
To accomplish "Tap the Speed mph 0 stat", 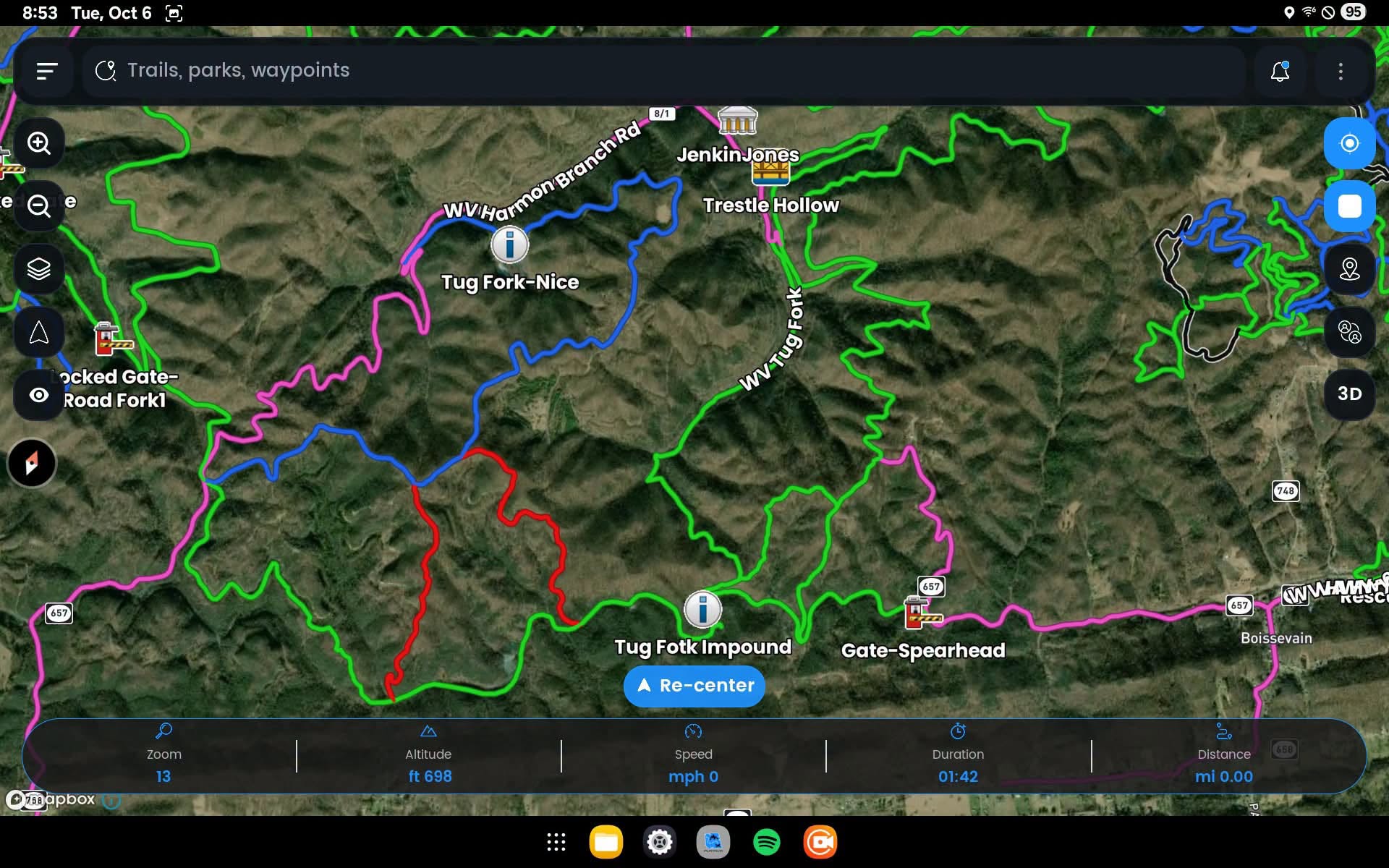I will point(693,756).
